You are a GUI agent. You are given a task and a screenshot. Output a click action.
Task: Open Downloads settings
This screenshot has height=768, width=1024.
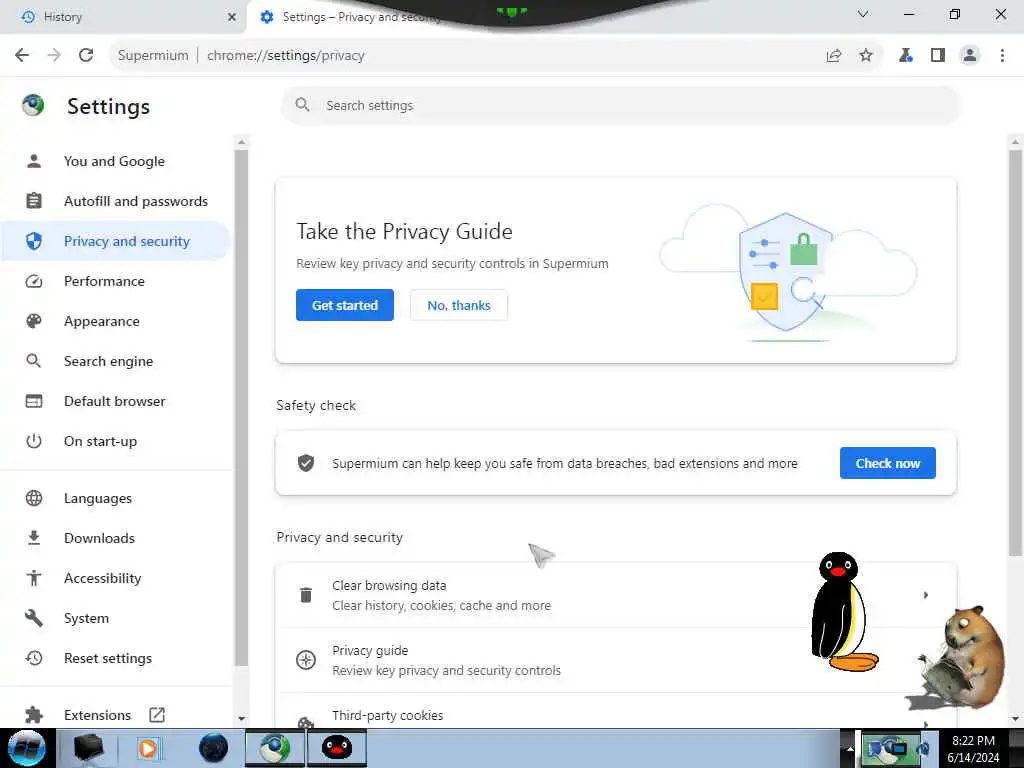(x=116, y=538)
